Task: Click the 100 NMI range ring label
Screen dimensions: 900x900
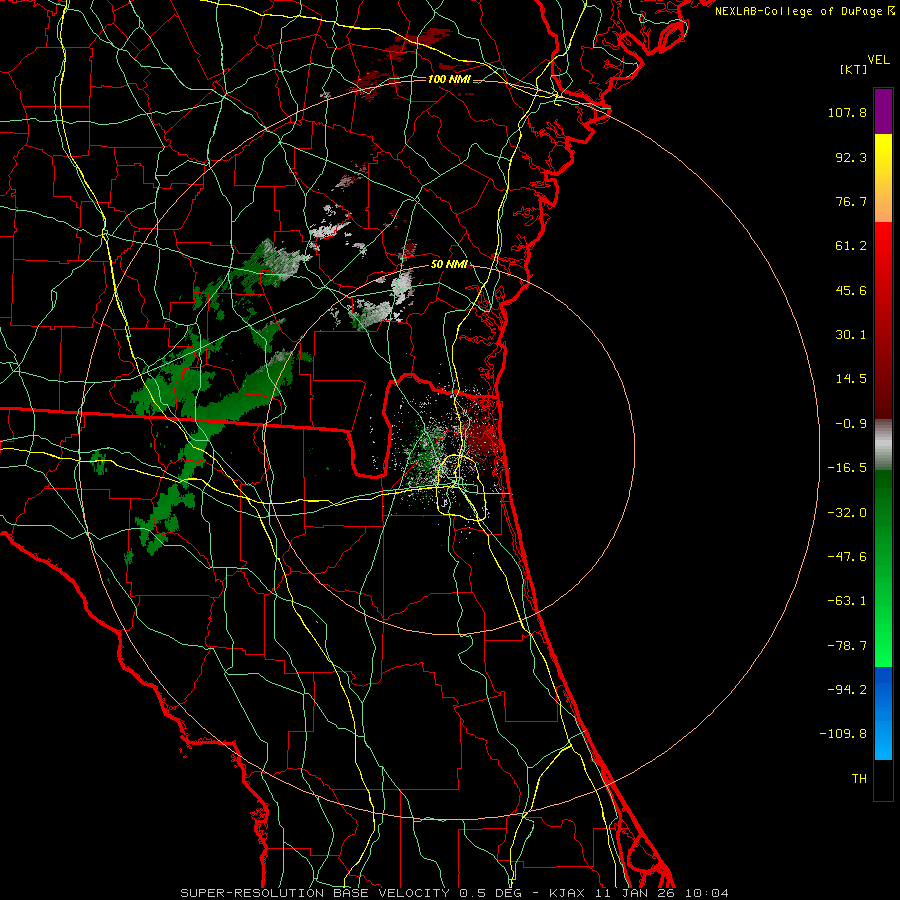Action: 449,79
